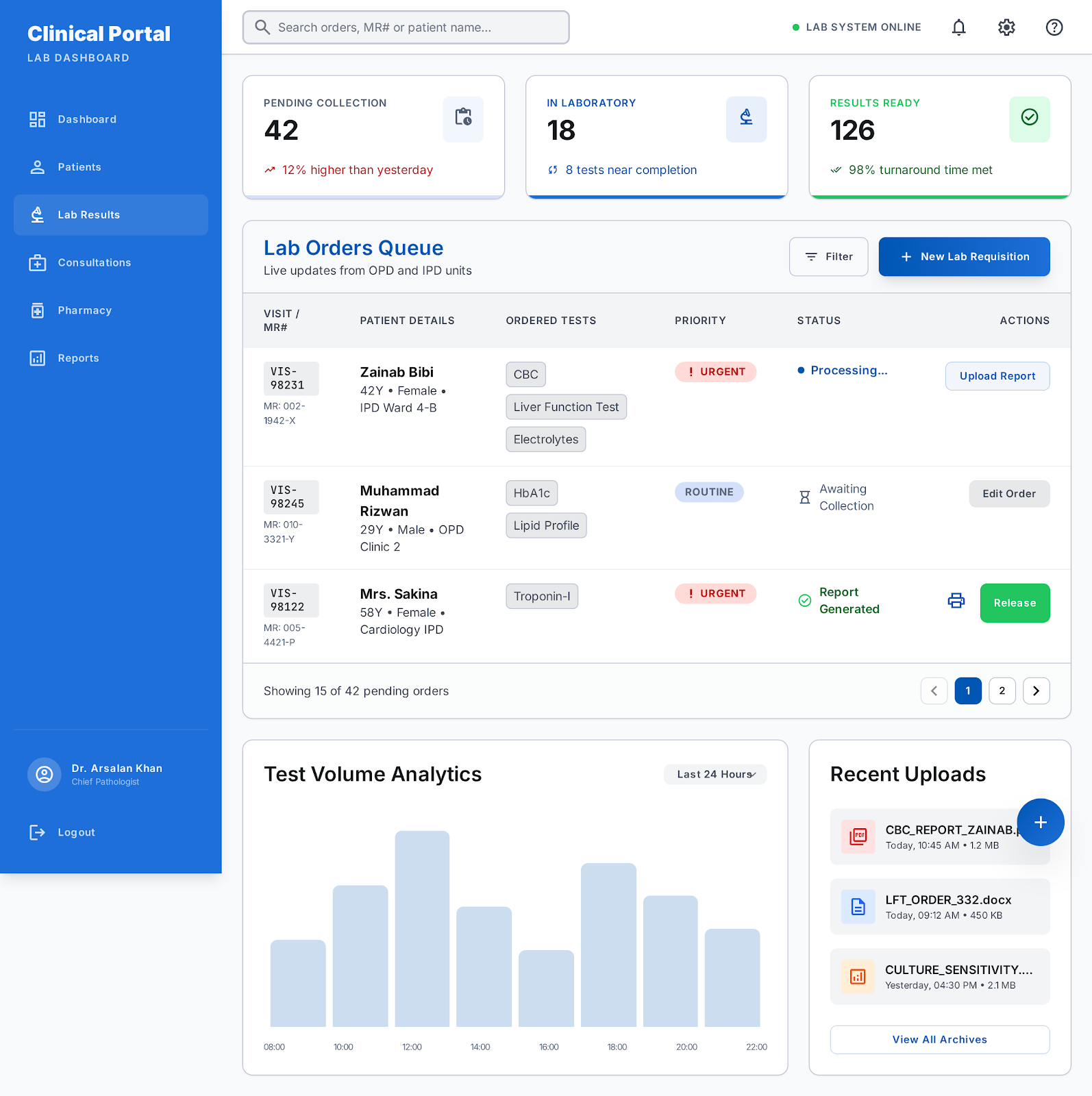Select the 12:00 bar in the chart
The image size is (1092, 1096).
pyautogui.click(x=422, y=929)
